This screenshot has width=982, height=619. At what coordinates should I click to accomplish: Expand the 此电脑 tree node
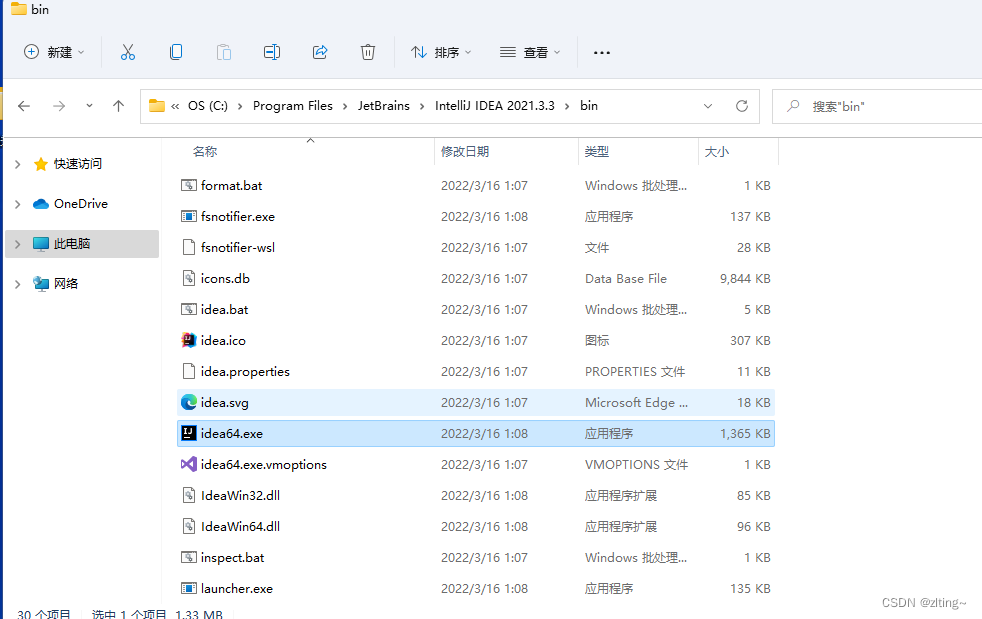(x=18, y=244)
